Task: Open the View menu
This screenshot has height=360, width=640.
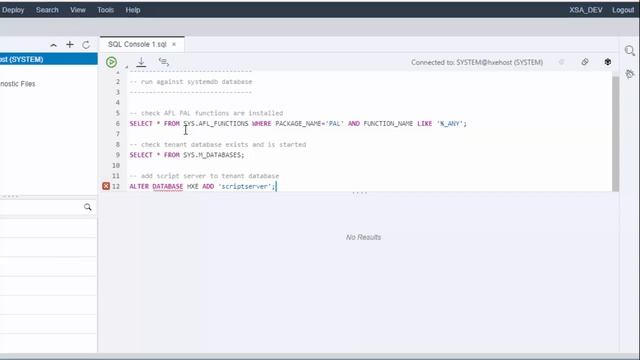Action: 78,10
